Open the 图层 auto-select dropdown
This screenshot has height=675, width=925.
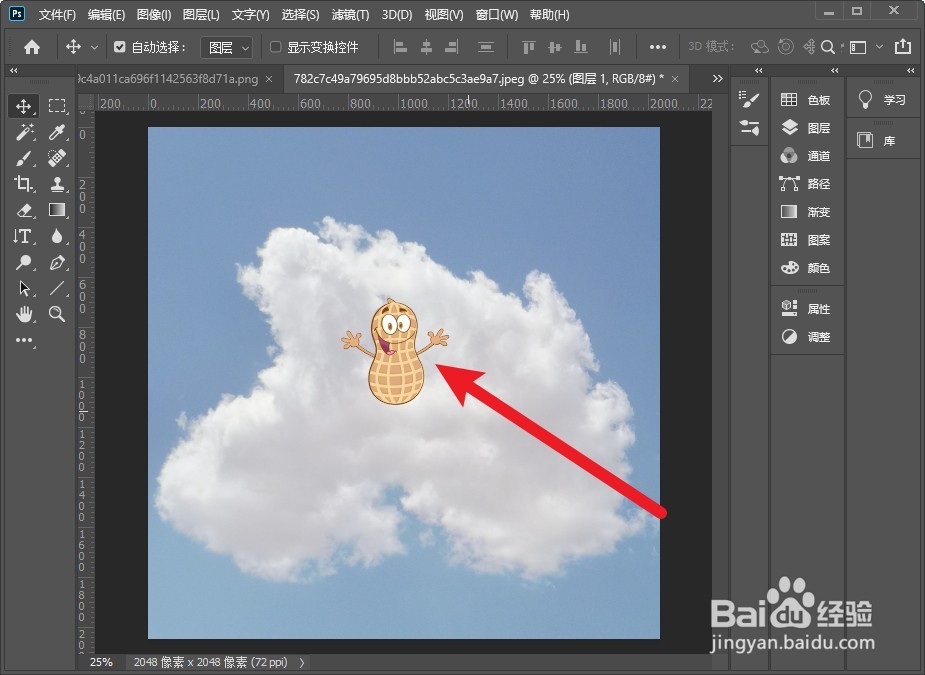point(227,47)
